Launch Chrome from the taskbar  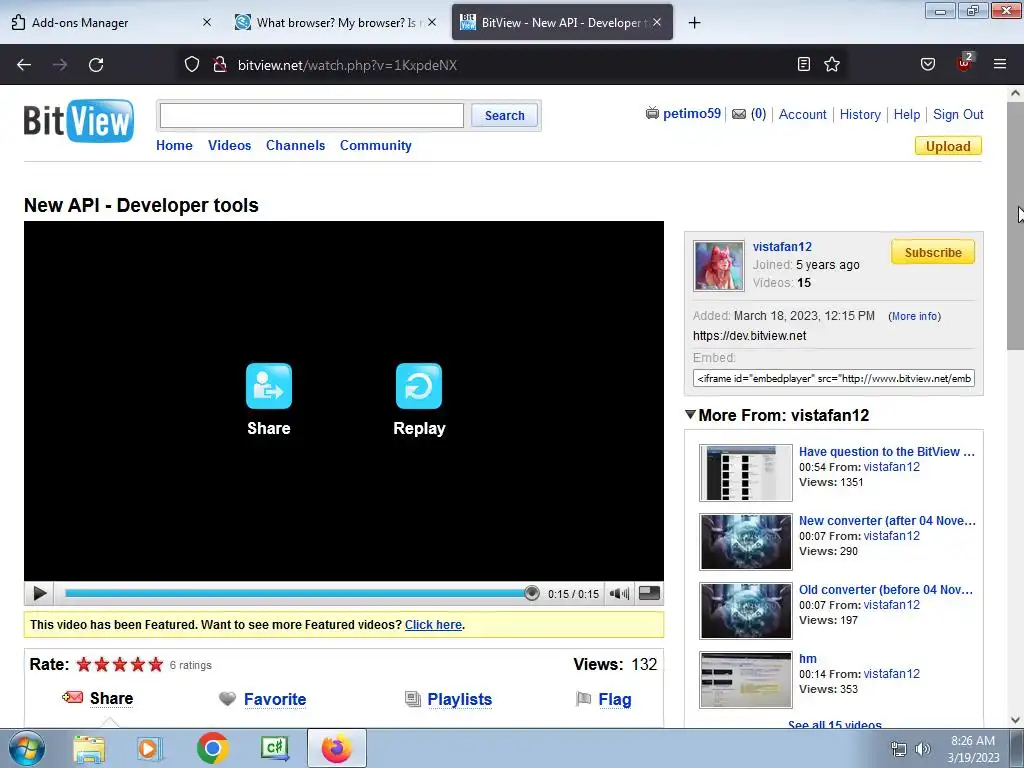(x=212, y=748)
